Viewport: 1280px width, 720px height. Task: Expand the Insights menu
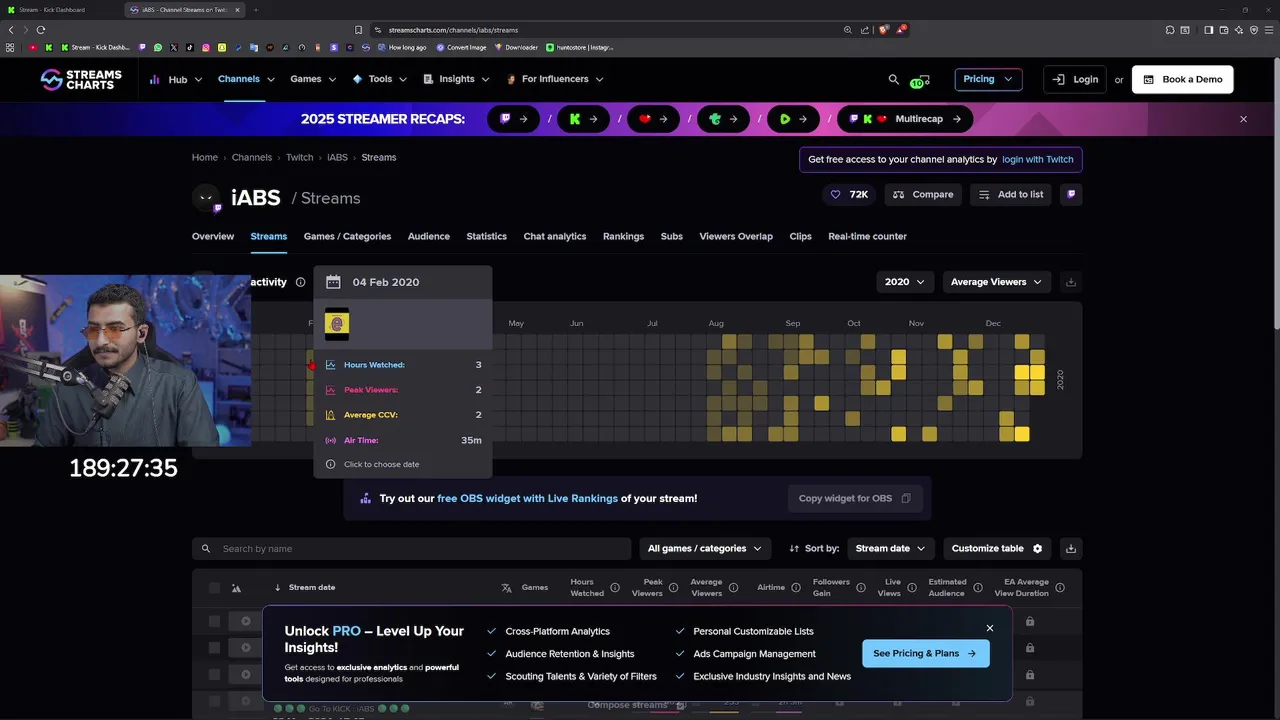click(456, 79)
